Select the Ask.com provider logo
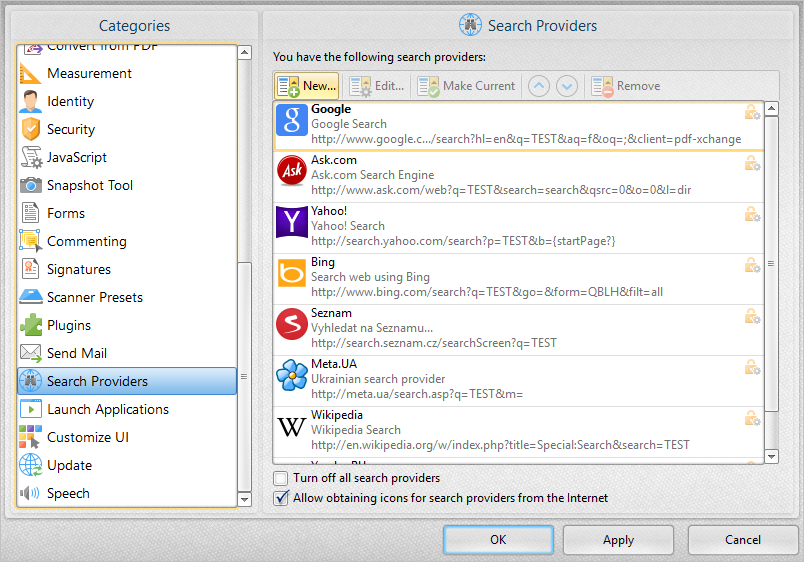Screen dimensions: 804x562 [x=291, y=174]
